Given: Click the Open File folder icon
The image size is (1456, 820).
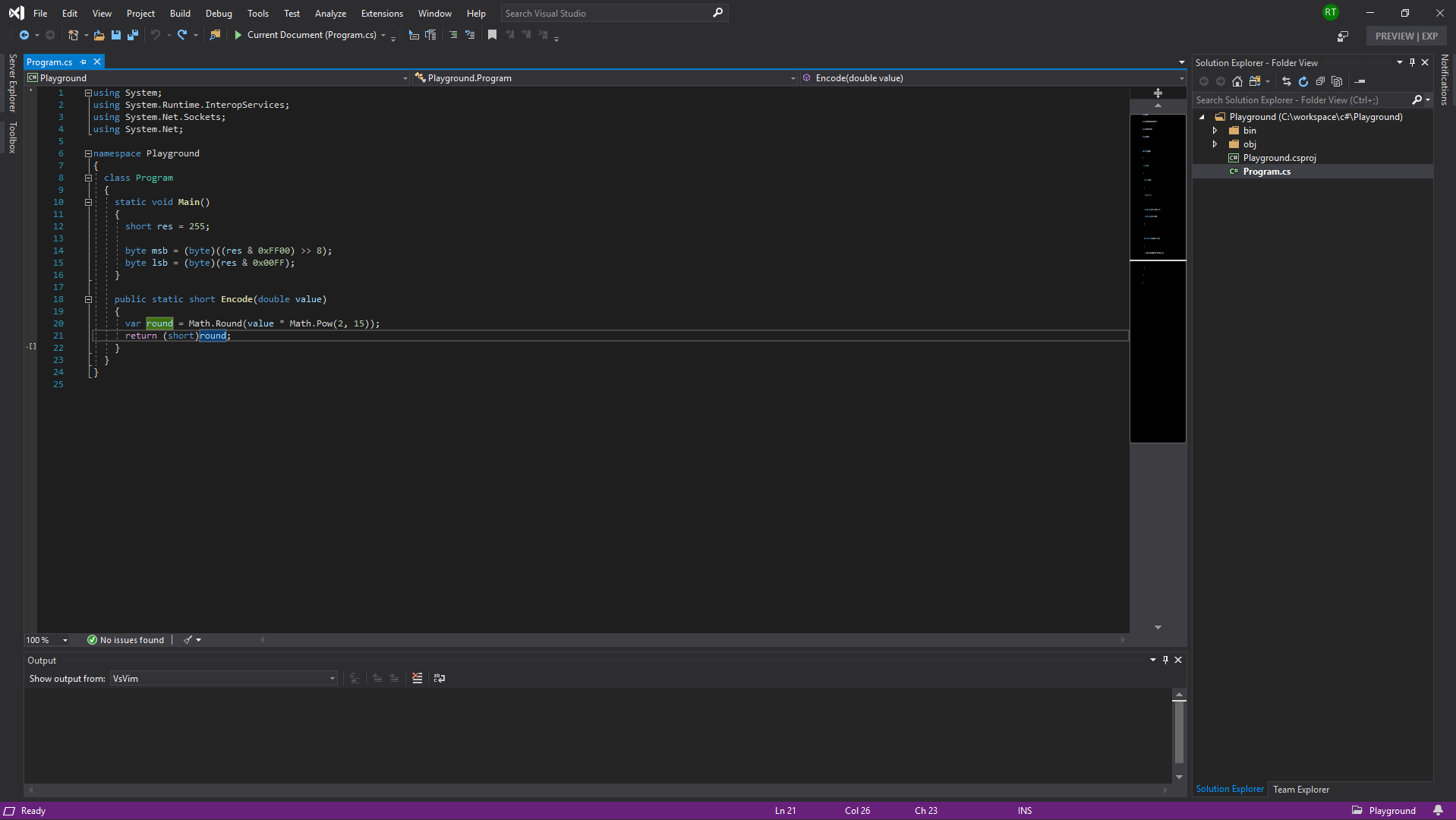Looking at the screenshot, I should click(x=99, y=35).
